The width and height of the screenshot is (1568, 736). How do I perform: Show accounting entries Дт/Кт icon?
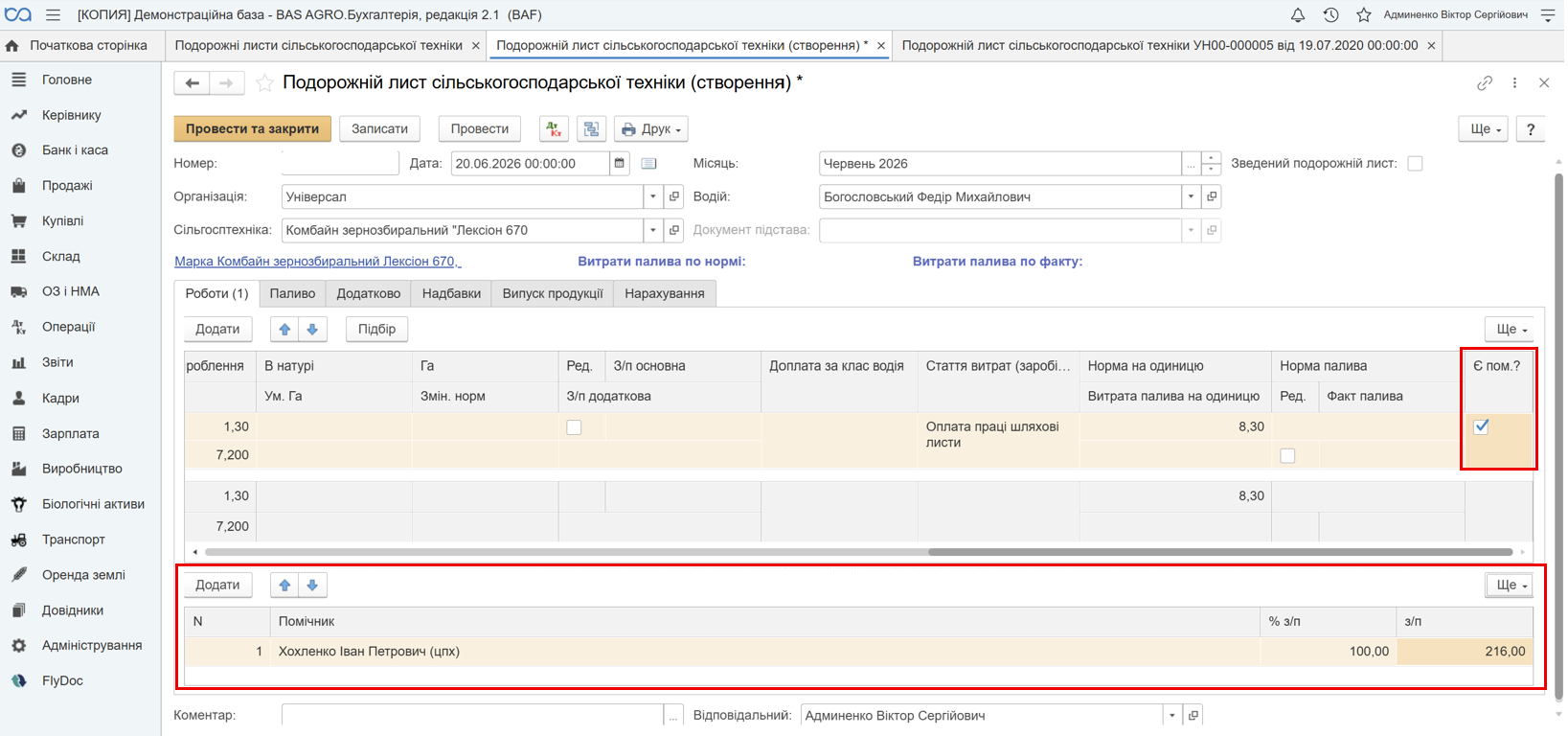(554, 128)
